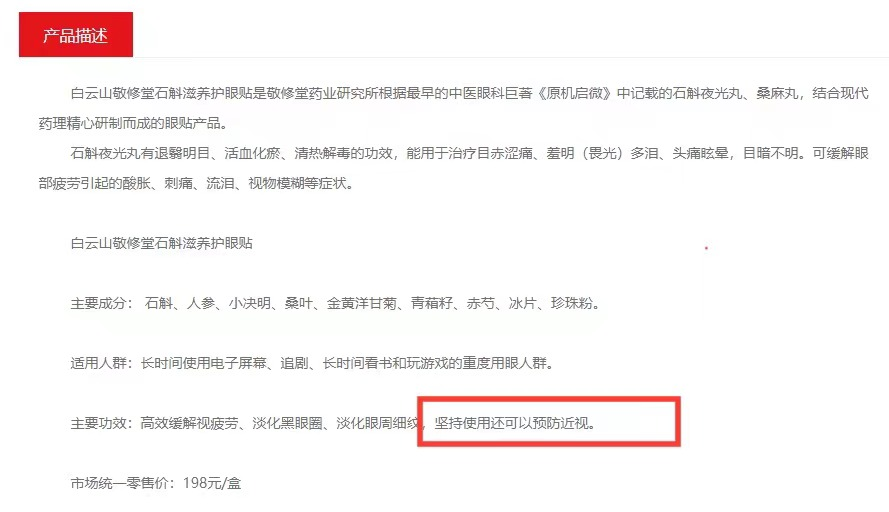The width and height of the screenshot is (889, 512).
Task: Click the ingredient 珍珠粉
Action: [572, 303]
